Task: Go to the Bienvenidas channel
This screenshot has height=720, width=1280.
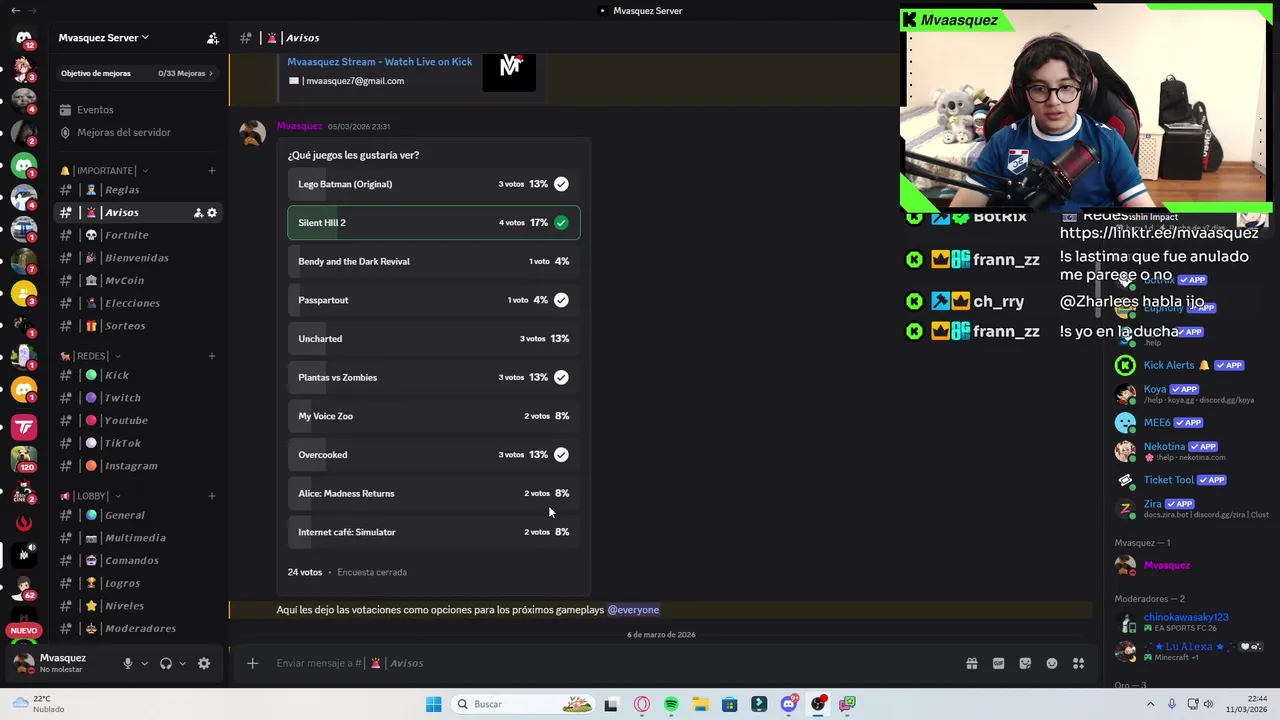Action: (138, 258)
